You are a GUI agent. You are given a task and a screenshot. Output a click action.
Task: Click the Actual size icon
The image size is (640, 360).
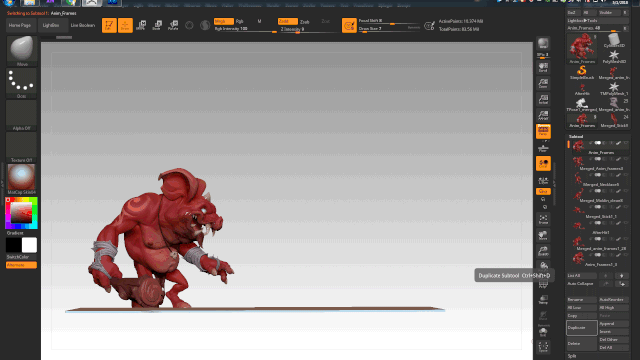(543, 99)
